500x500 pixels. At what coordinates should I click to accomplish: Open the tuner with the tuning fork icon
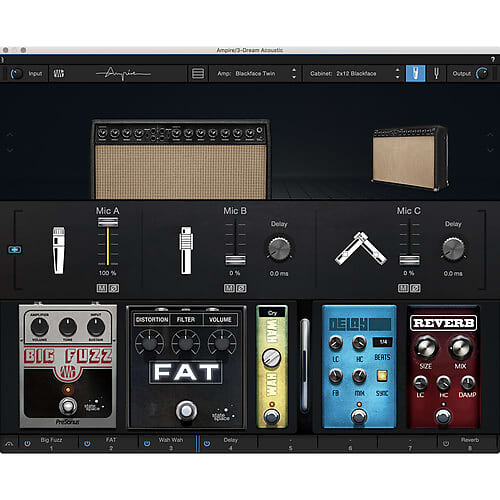pyautogui.click(x=436, y=73)
